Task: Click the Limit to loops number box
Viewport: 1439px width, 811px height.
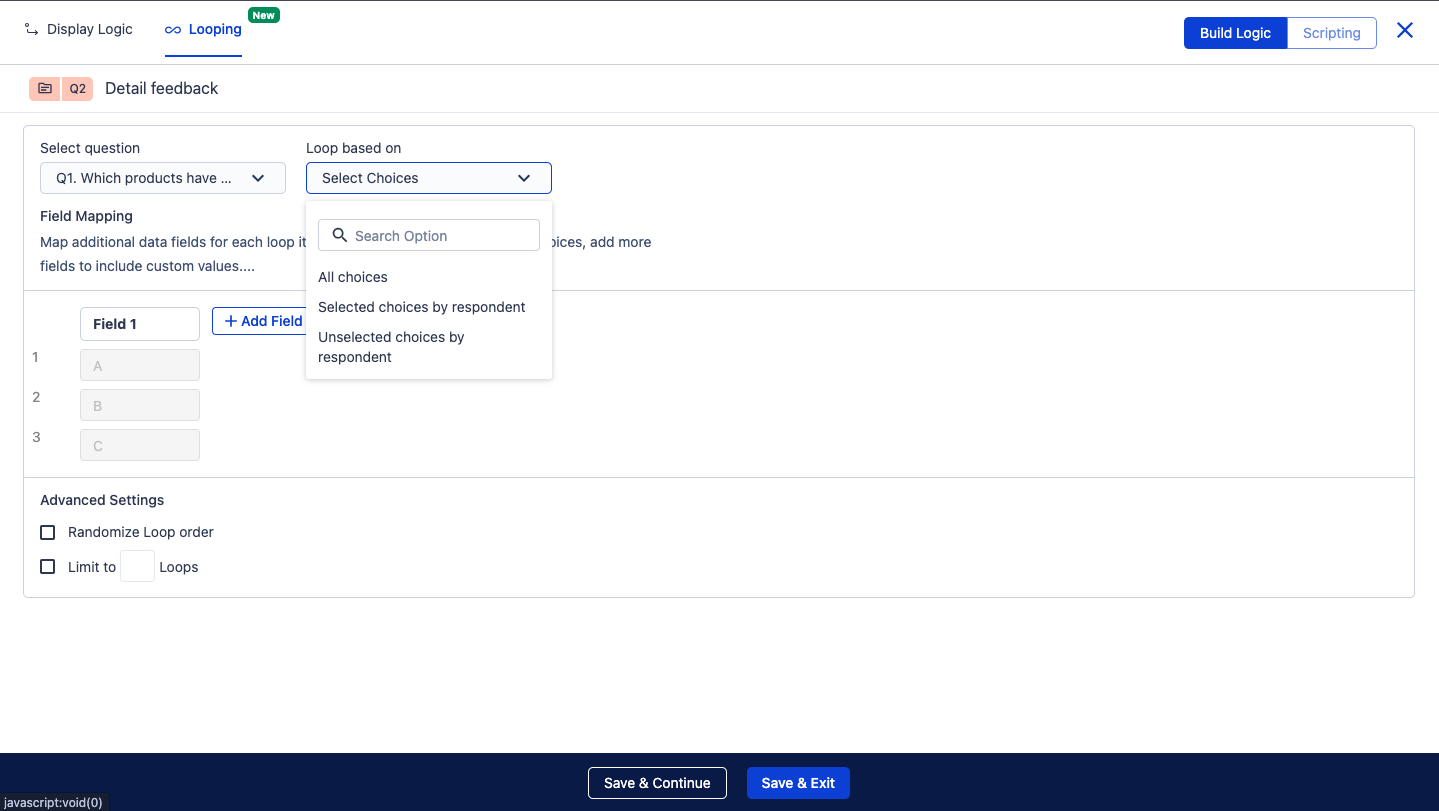Action: click(x=137, y=567)
